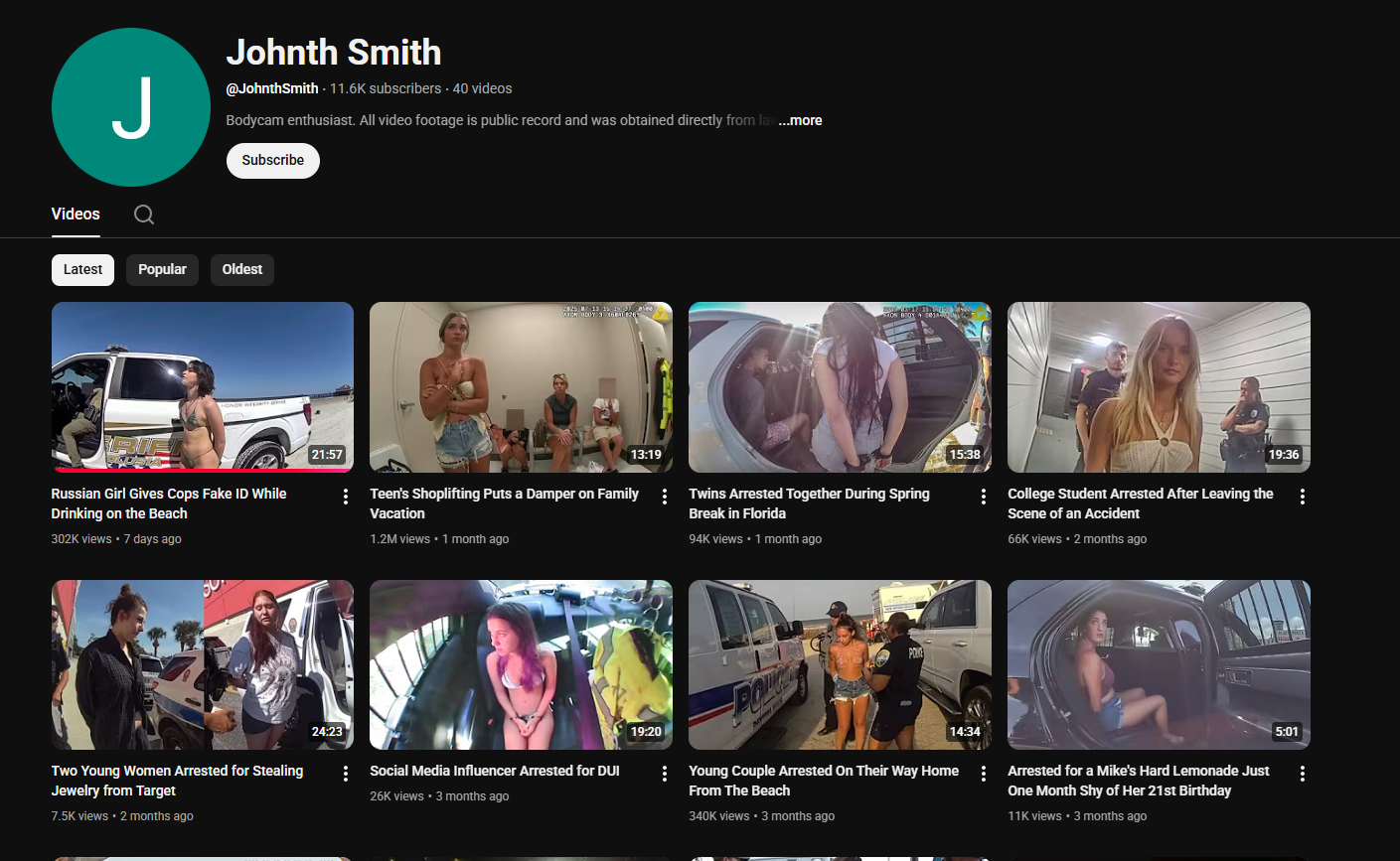Click the Johnth Smith channel name heading

(x=334, y=53)
